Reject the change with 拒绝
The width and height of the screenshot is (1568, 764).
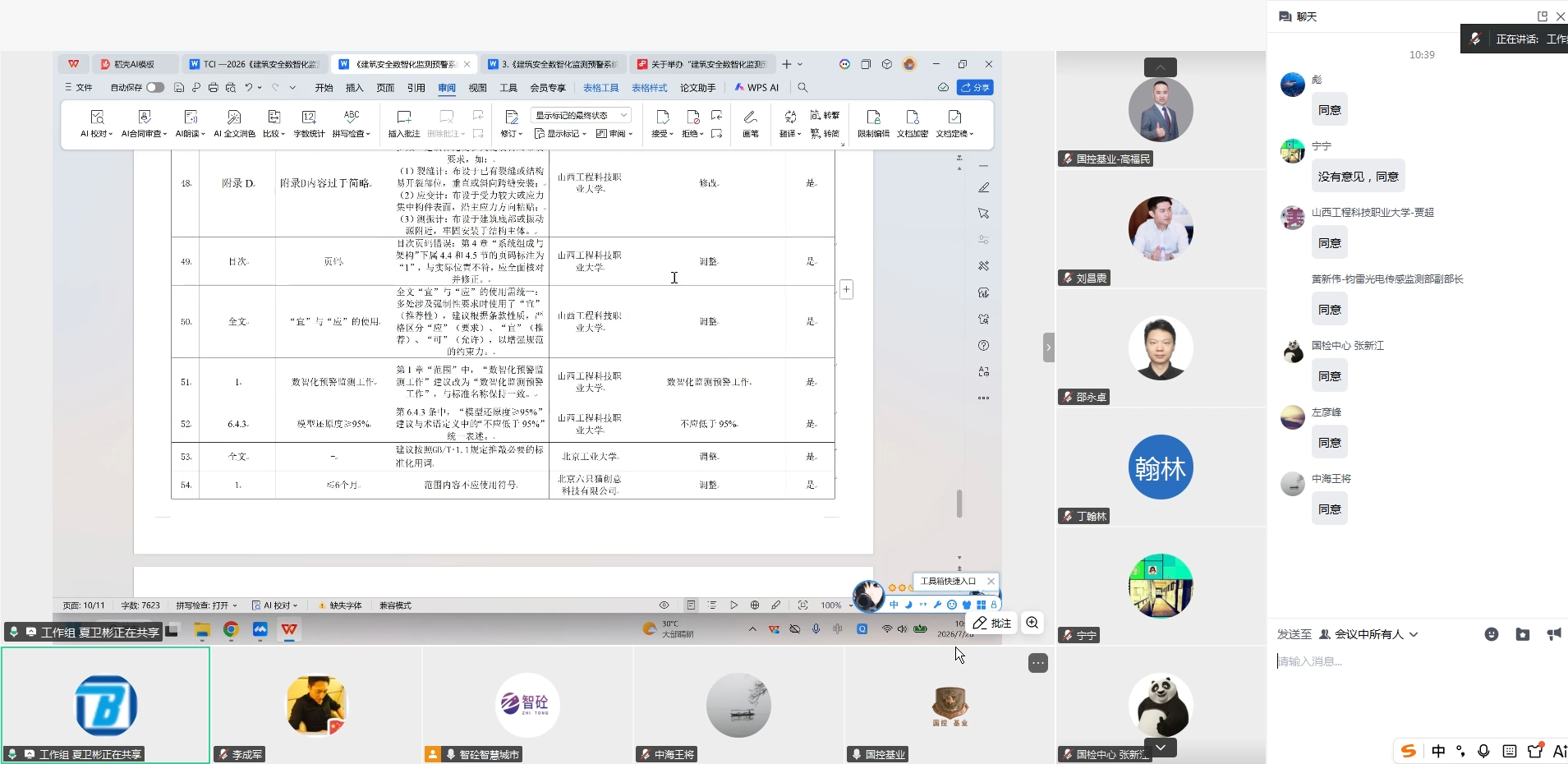[692, 123]
